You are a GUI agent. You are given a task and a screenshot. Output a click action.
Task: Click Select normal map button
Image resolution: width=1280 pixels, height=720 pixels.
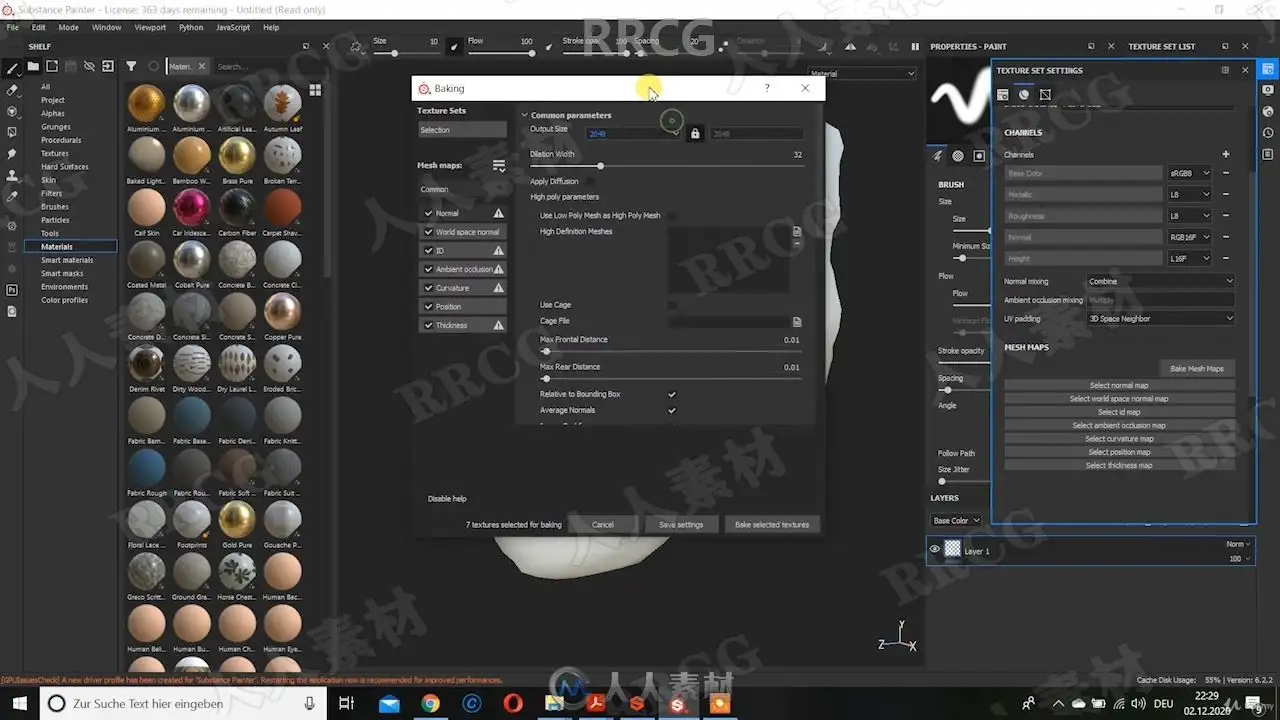click(x=1119, y=385)
